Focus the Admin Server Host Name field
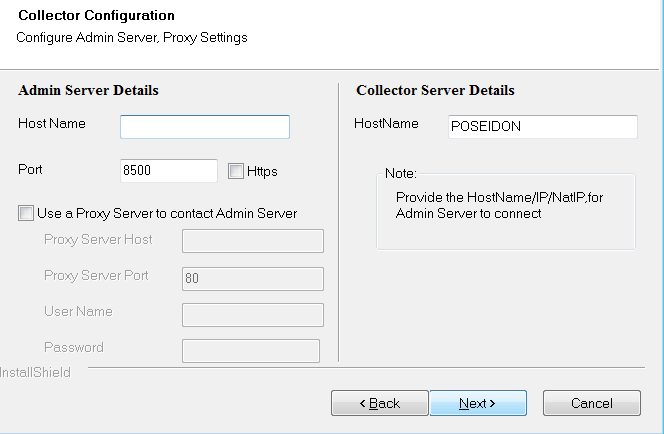The width and height of the screenshot is (664, 434). (205, 127)
